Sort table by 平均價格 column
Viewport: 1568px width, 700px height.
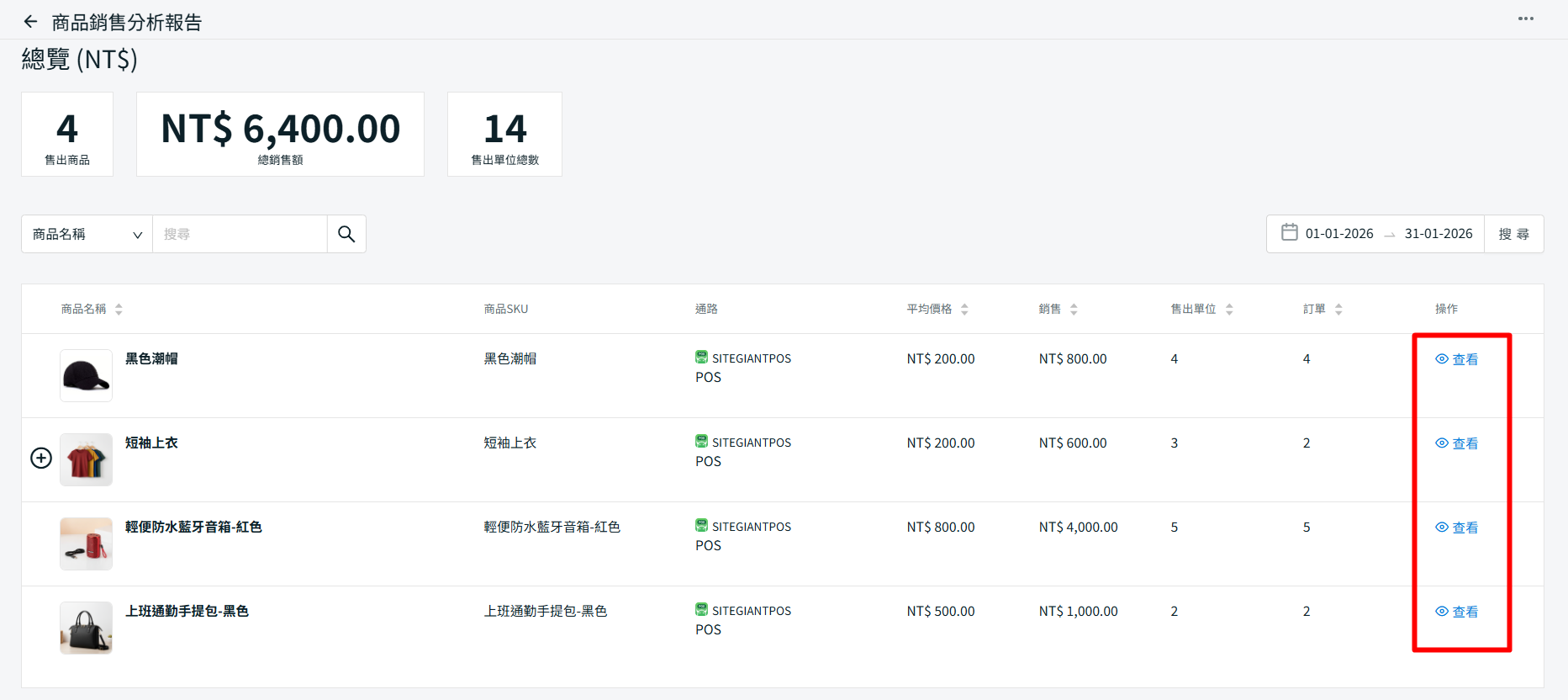(964, 310)
